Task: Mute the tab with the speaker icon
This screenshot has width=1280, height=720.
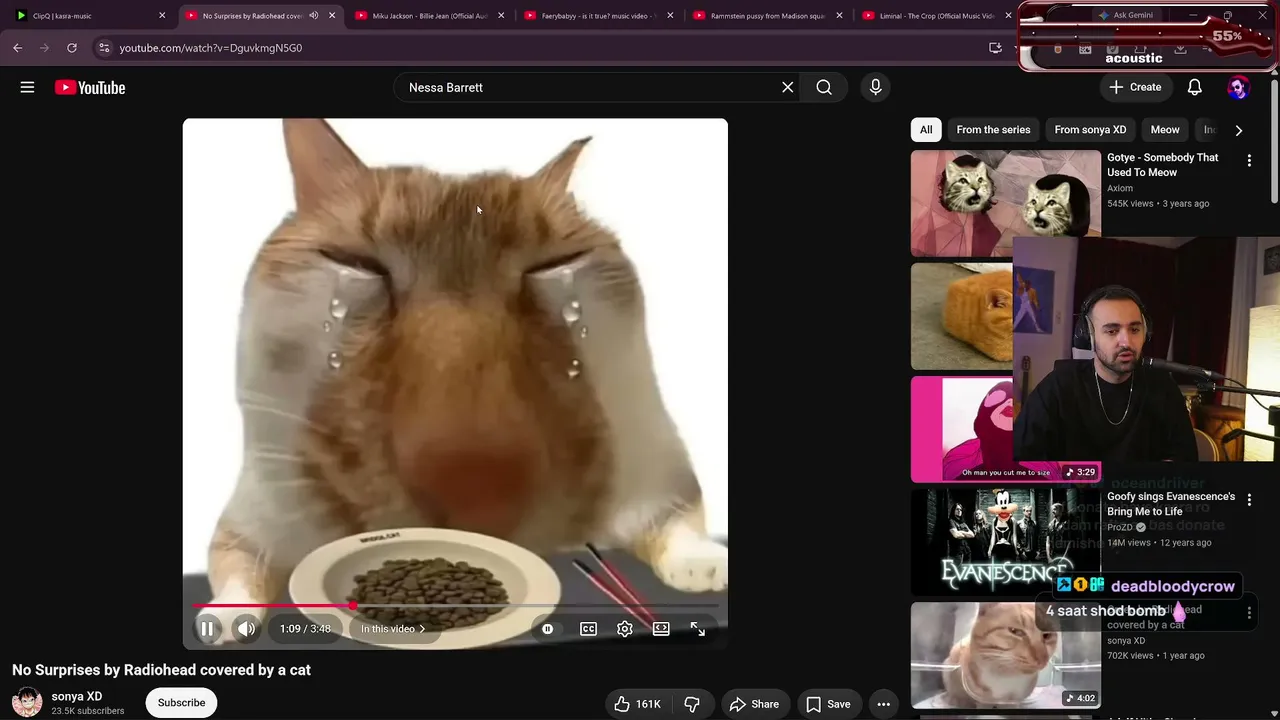Action: click(314, 16)
